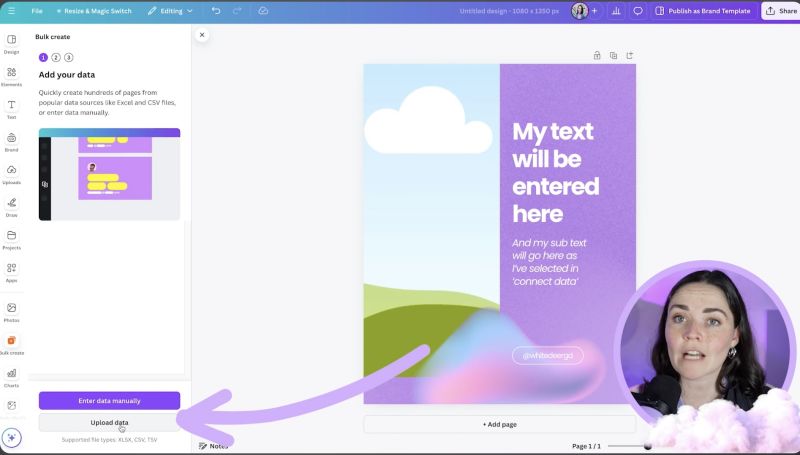Image resolution: width=800 pixels, height=455 pixels.
Task: Click the + Add page button
Action: point(499,424)
